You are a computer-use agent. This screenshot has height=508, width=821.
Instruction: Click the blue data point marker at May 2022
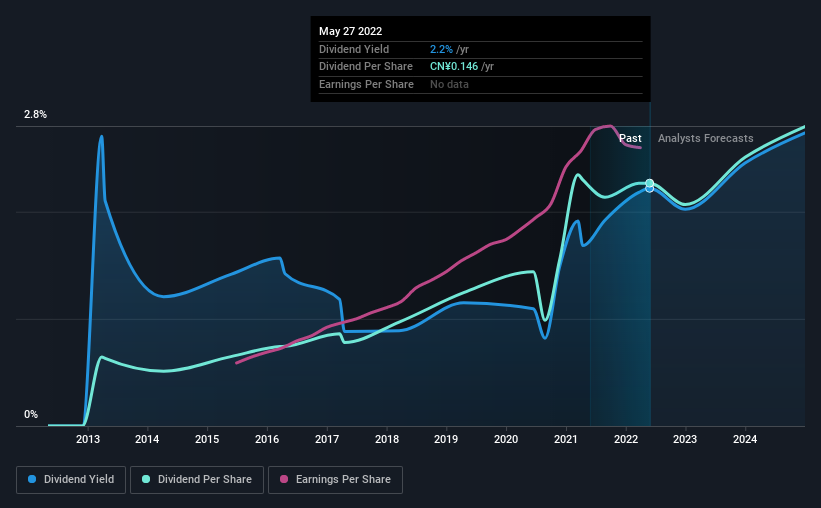pyautogui.click(x=649, y=189)
